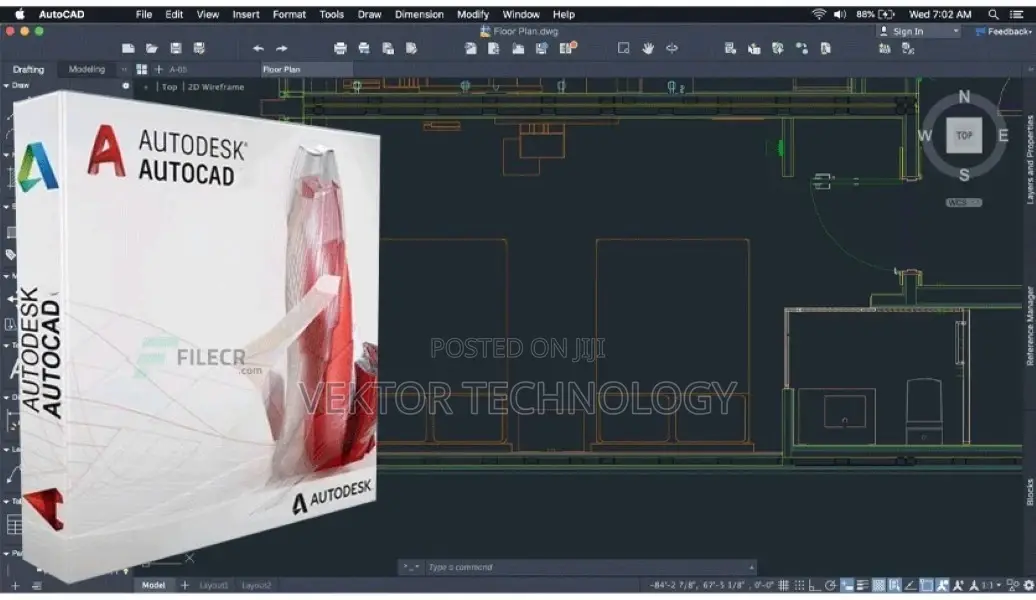Open the Layers and Properties side panel
The width and height of the screenshot is (1036, 600).
click(1029, 159)
